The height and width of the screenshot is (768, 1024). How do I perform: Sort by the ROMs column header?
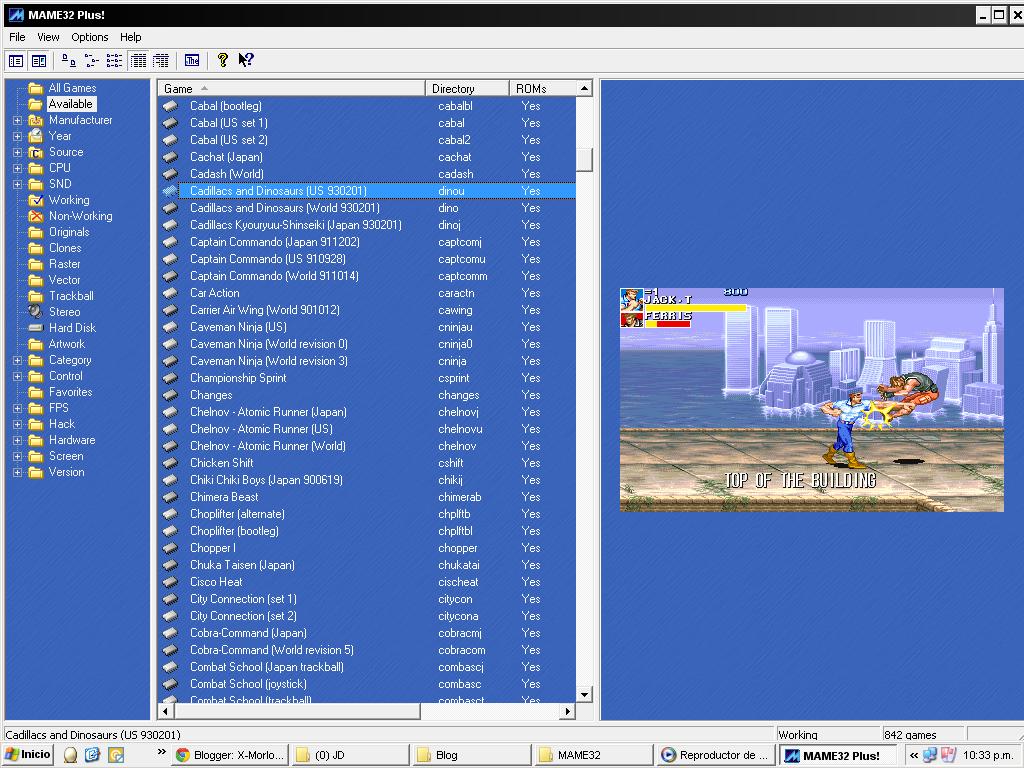pyautogui.click(x=542, y=88)
